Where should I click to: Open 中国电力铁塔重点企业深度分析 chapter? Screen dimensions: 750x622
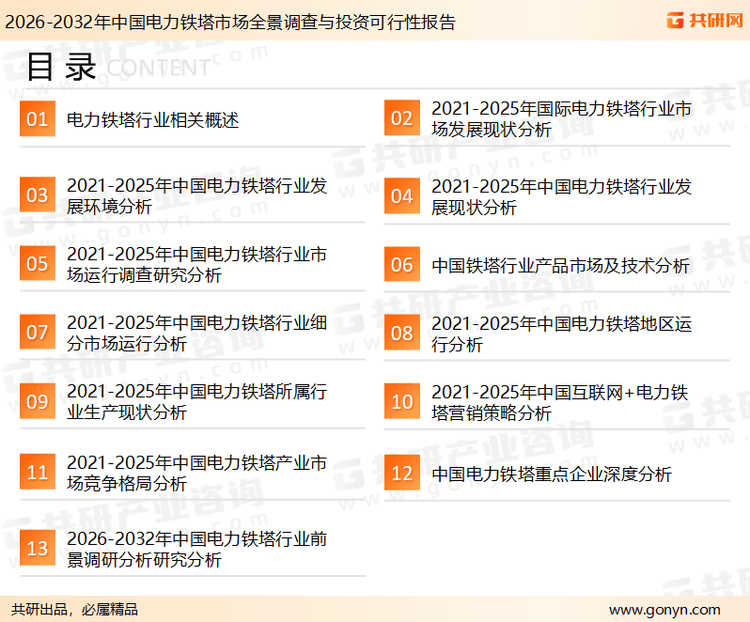tap(551, 473)
